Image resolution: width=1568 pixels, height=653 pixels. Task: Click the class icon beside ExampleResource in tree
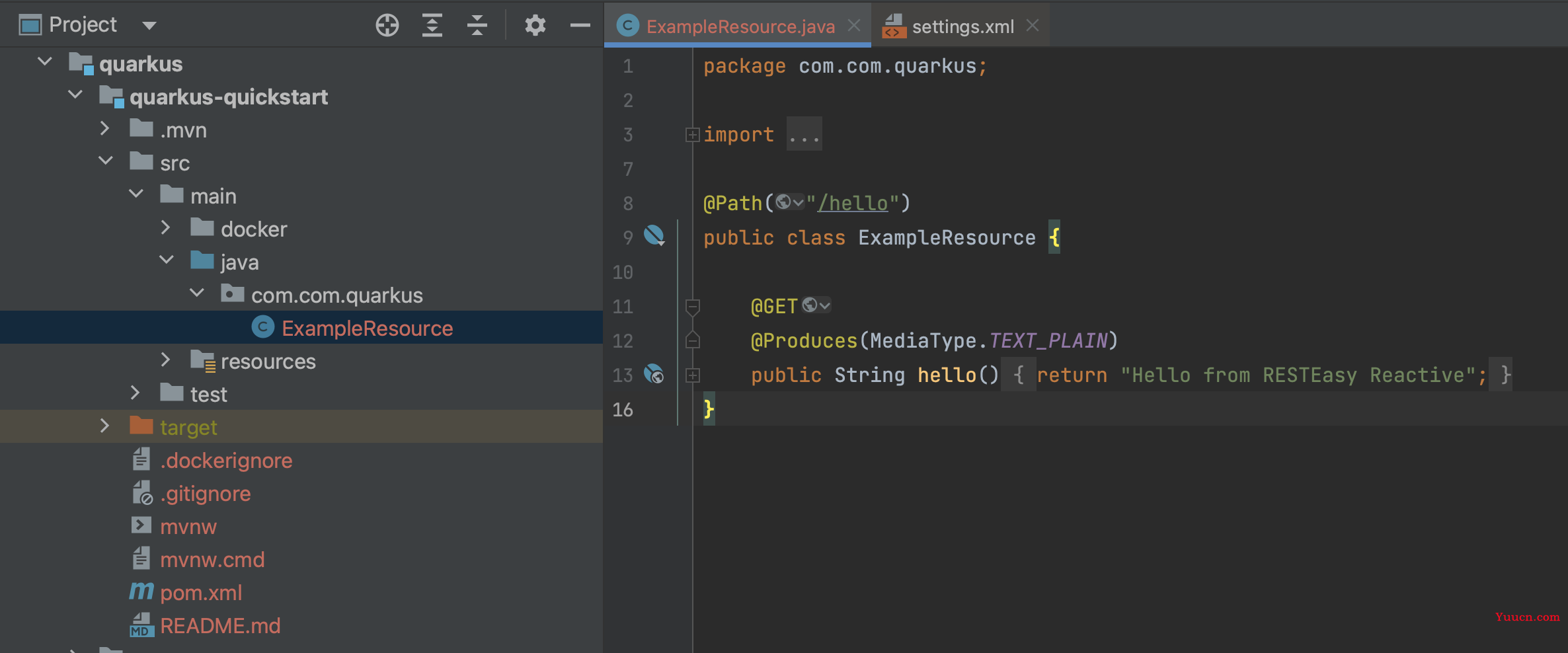pos(262,327)
